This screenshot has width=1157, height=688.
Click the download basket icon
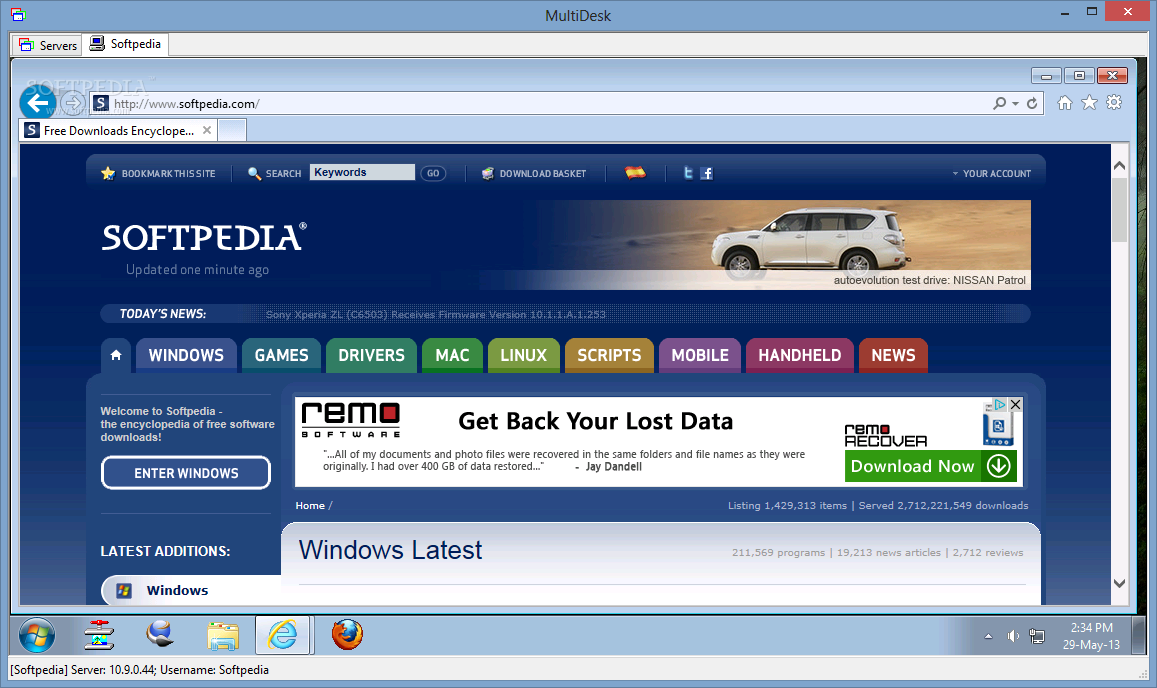coord(488,173)
